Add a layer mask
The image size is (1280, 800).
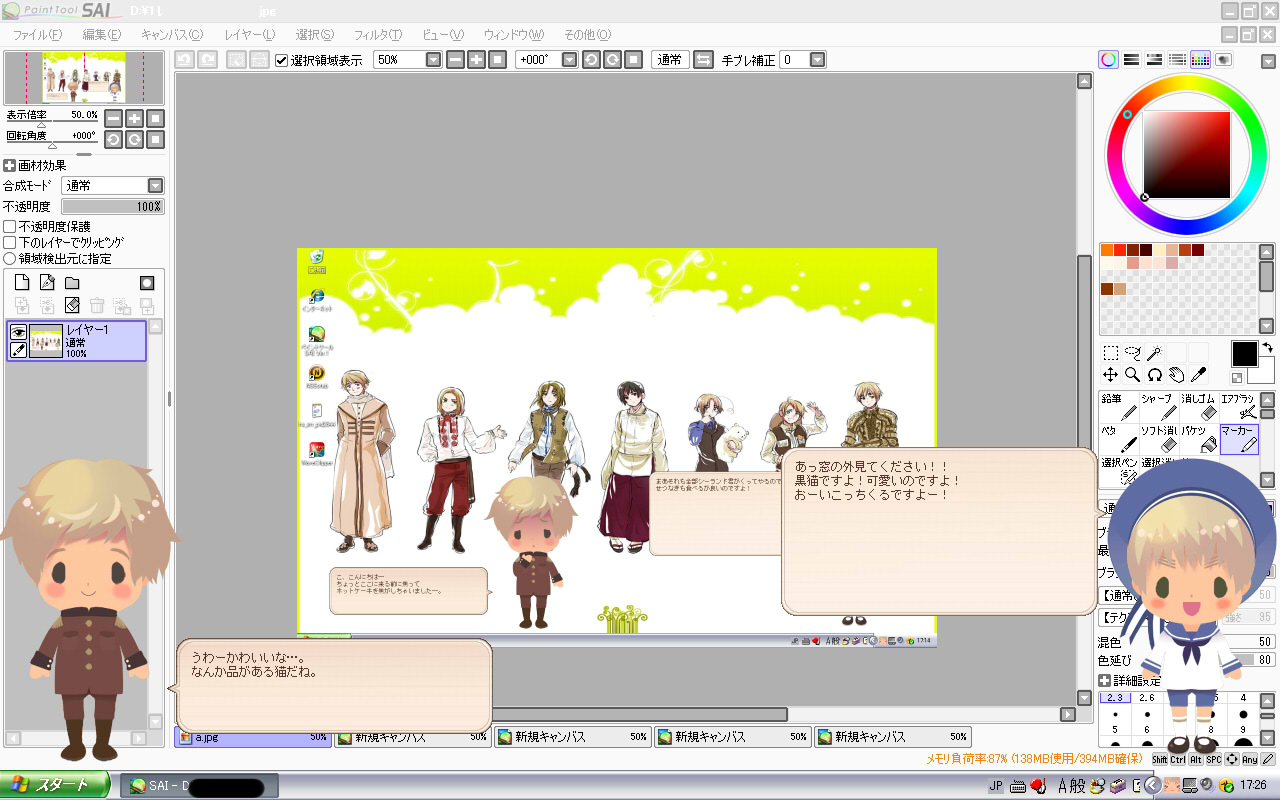[x=146, y=283]
